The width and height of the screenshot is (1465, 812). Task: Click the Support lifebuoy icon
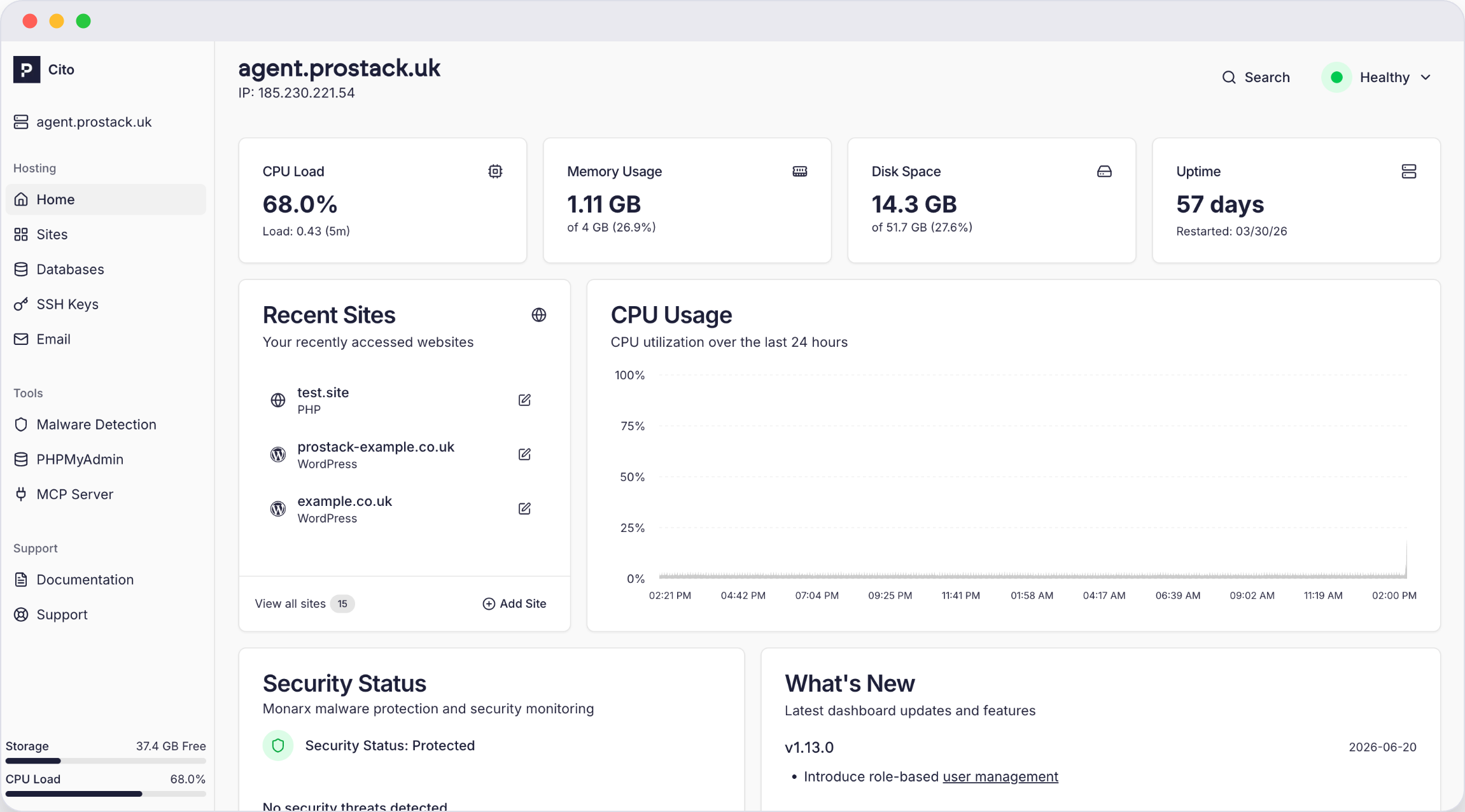21,615
